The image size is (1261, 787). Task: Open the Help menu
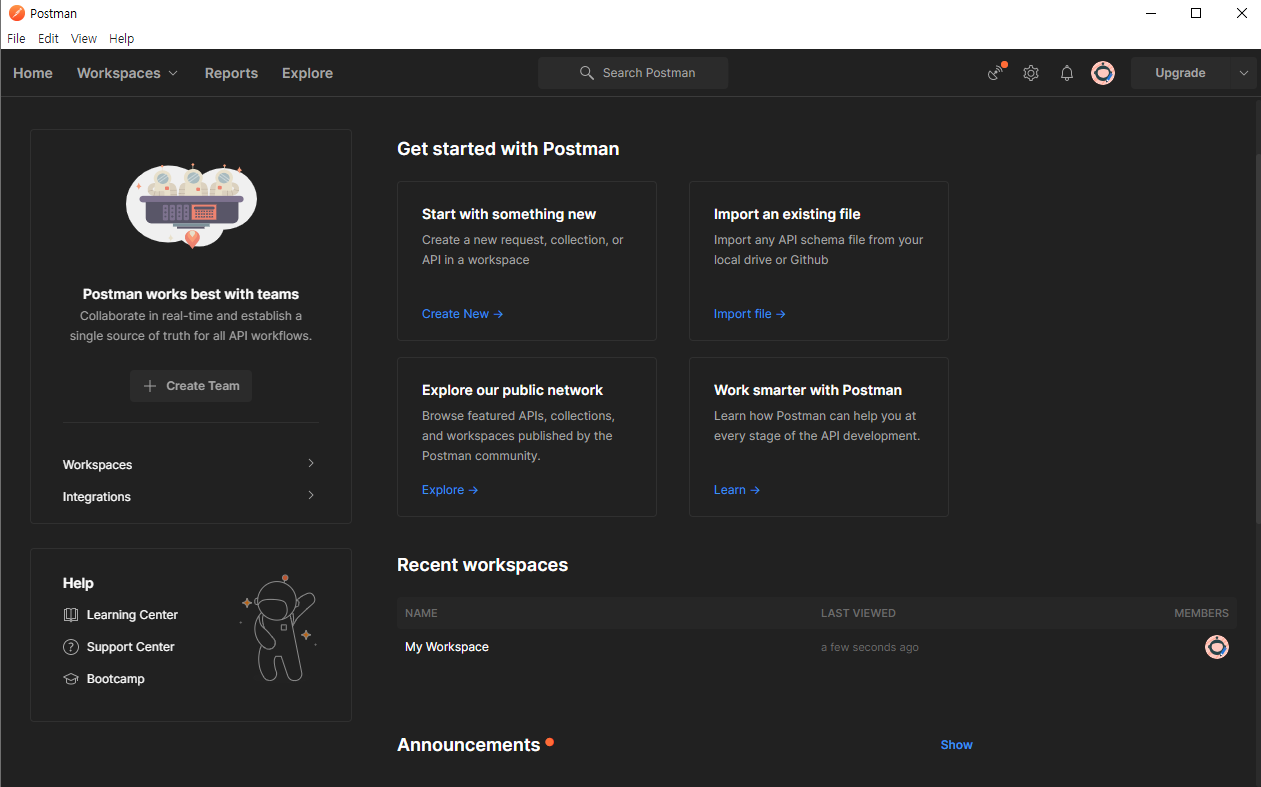[121, 38]
